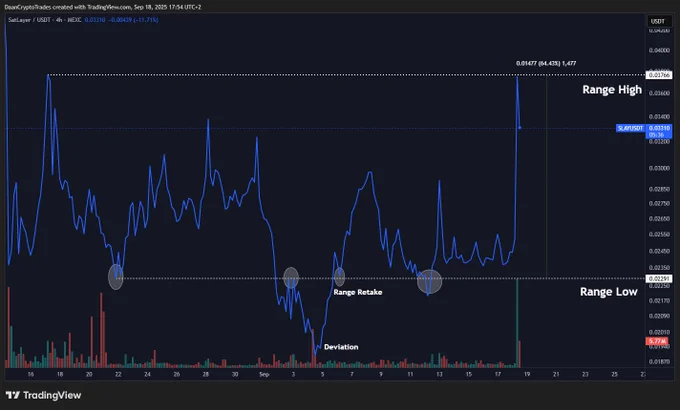The width and height of the screenshot is (680, 410).
Task: Click the 0.03766 range high price label
Action: tap(659, 75)
